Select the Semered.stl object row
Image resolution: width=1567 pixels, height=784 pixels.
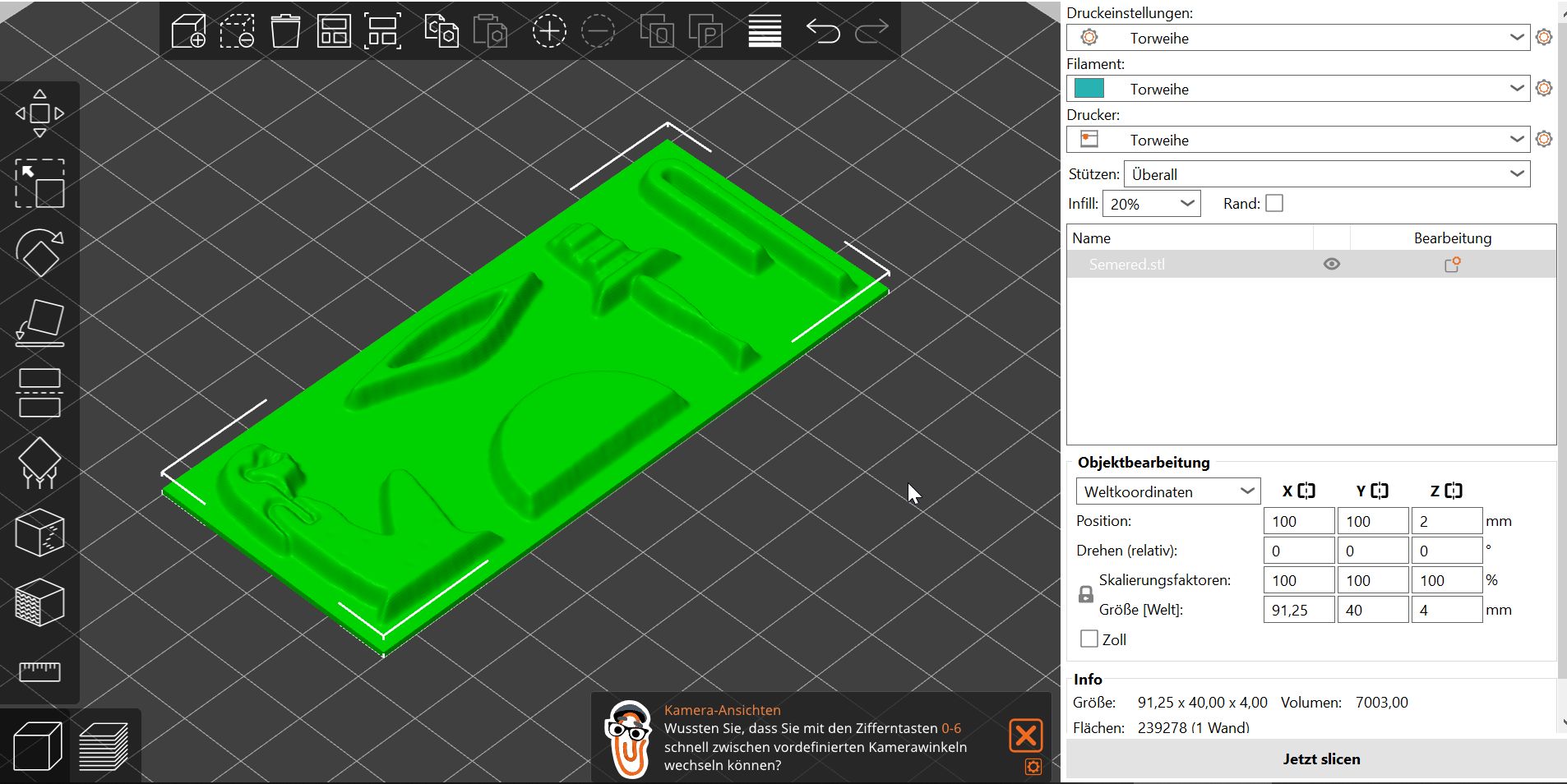click(x=1311, y=265)
